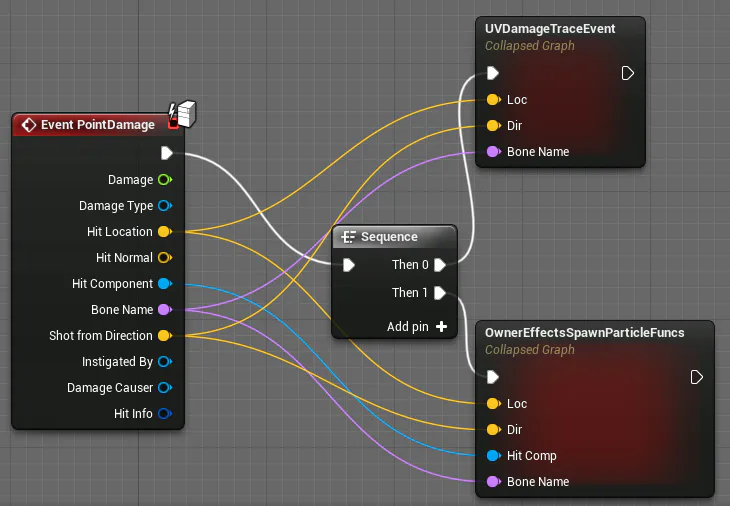Viewport: 730px width, 506px height.
Task: Click the Hit Comp input pin
Action: click(x=493, y=456)
